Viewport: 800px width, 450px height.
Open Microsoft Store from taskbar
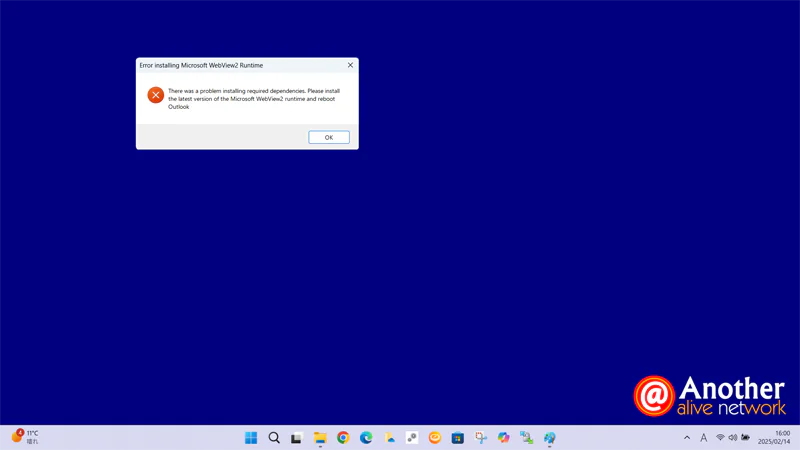point(458,438)
